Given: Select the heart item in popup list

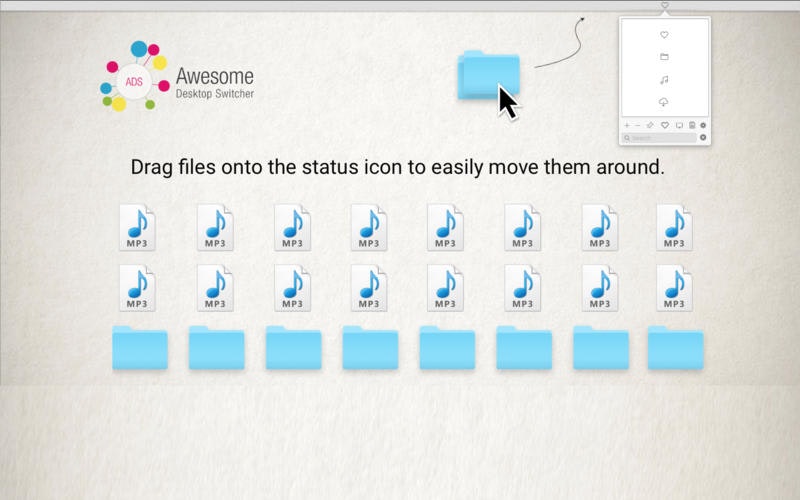Looking at the screenshot, I should pyautogui.click(x=664, y=35).
